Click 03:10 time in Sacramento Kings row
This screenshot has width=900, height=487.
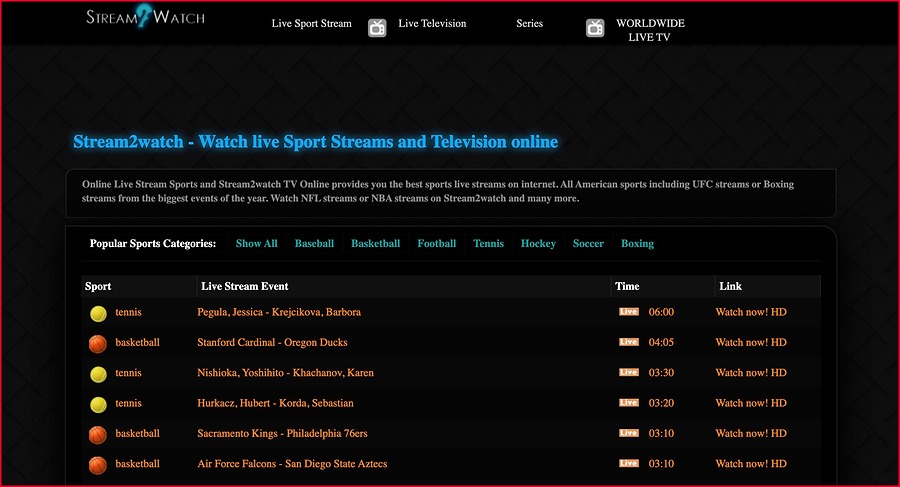(661, 434)
